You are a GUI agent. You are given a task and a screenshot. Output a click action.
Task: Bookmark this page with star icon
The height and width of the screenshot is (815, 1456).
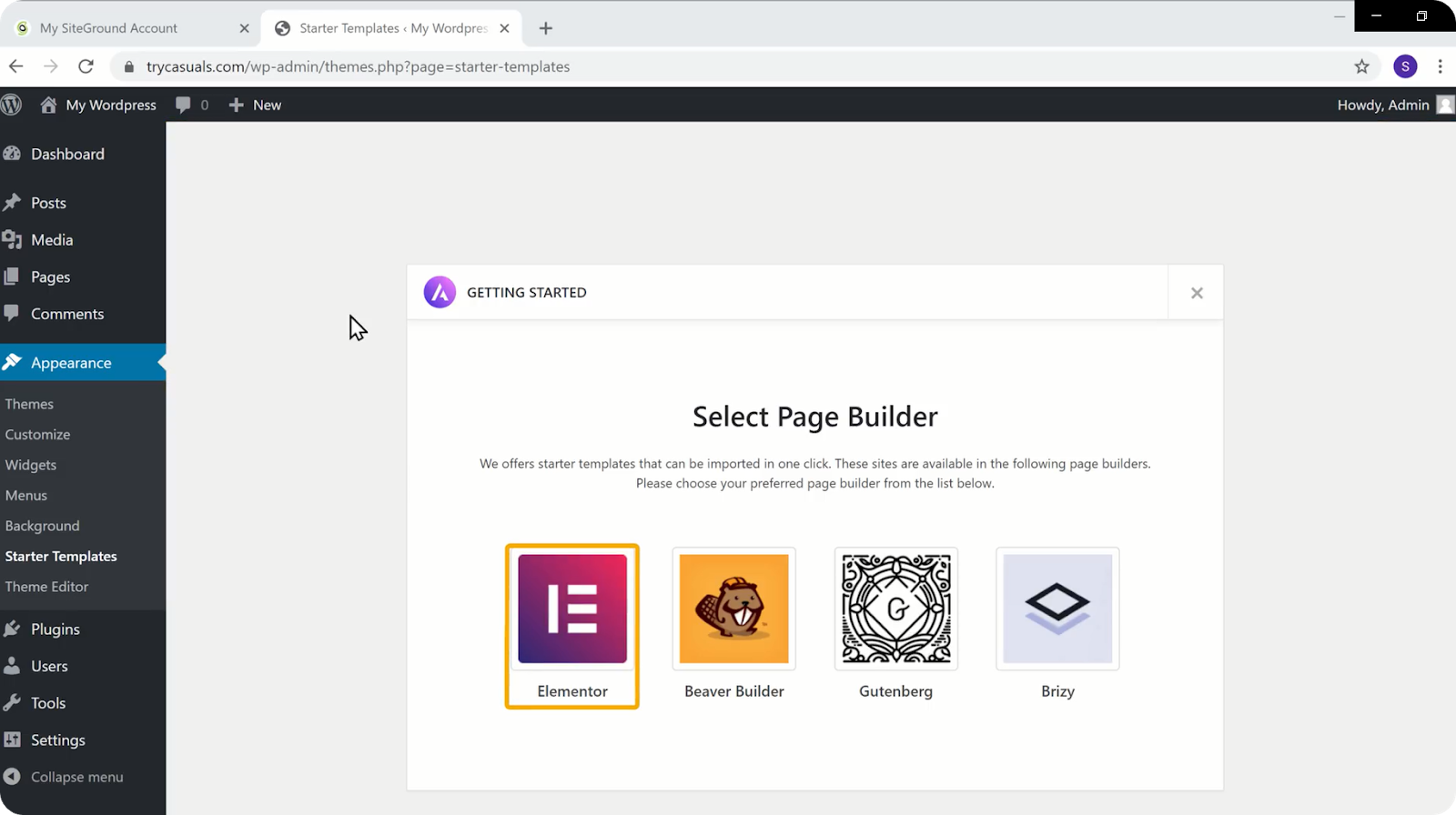pyautogui.click(x=1361, y=66)
